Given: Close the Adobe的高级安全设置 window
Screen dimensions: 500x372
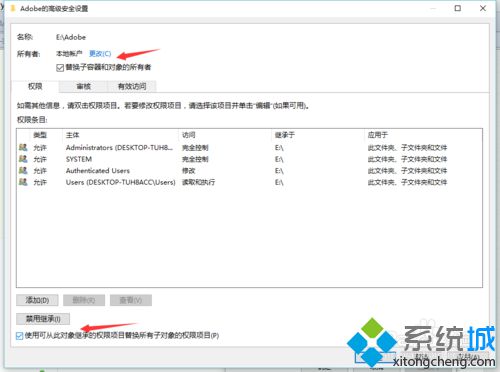Looking at the screenshot, I should (x=483, y=8).
